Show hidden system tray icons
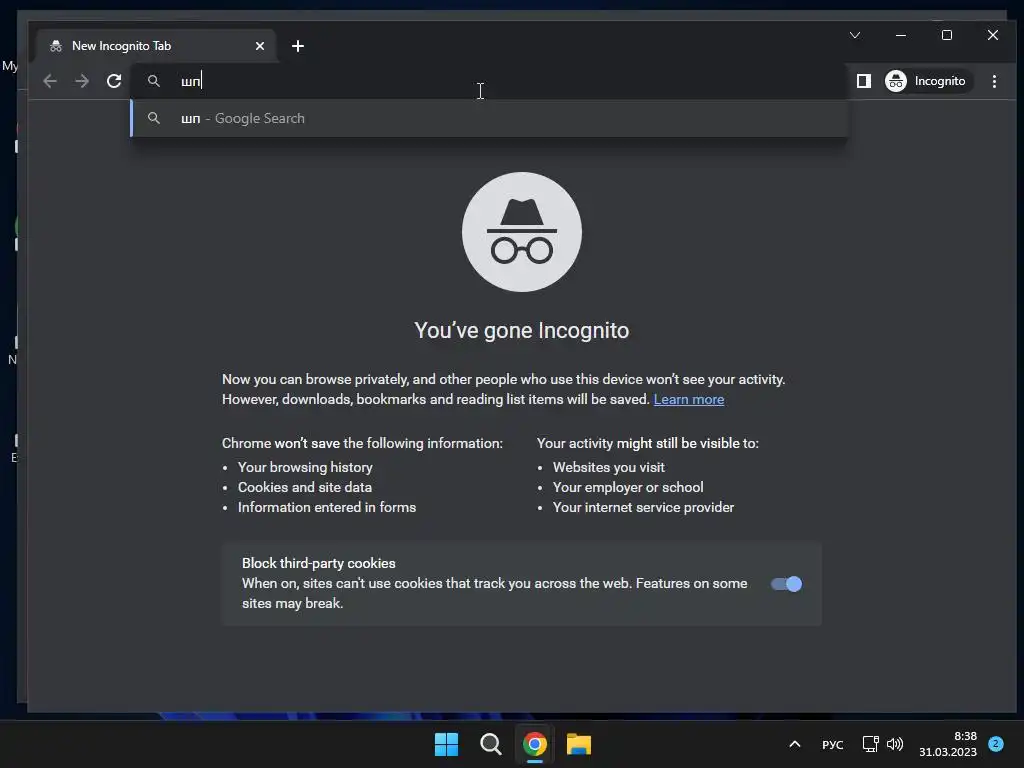 tap(795, 744)
